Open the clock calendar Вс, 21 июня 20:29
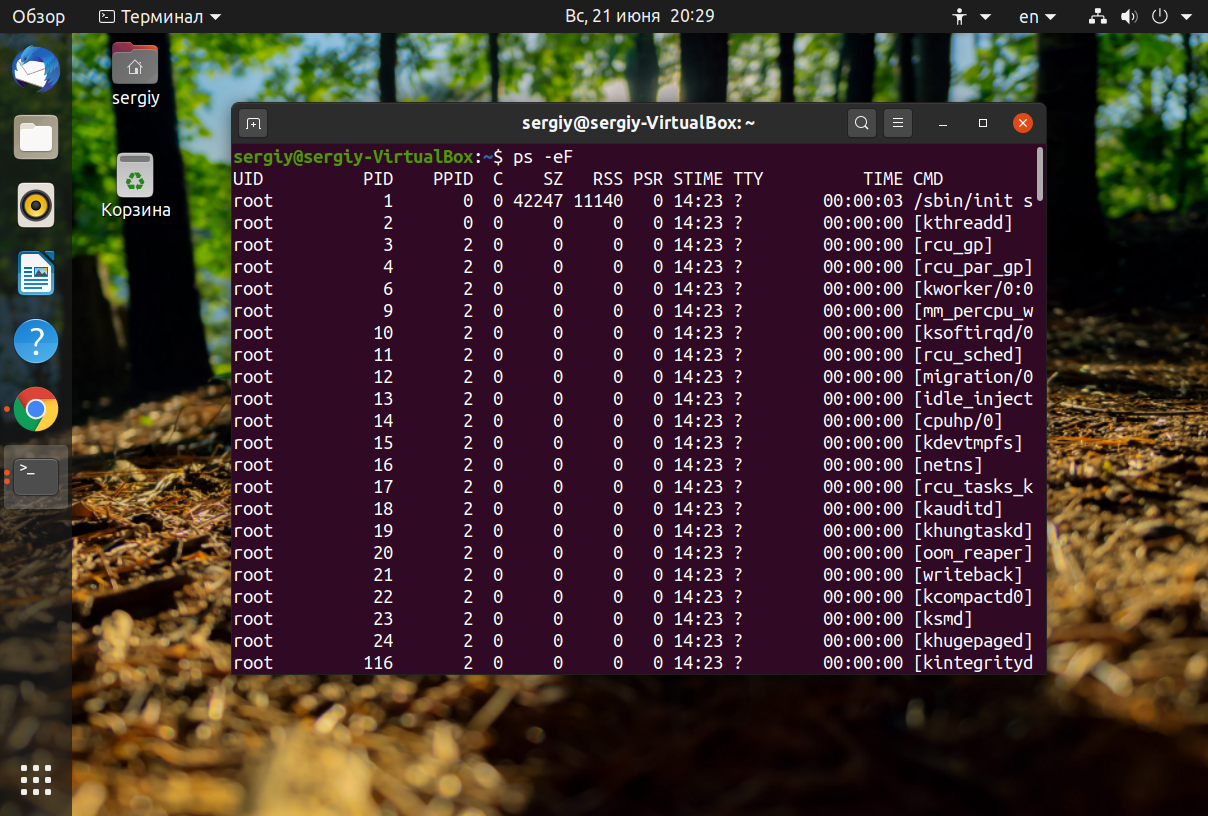Image resolution: width=1208 pixels, height=816 pixels. [640, 16]
